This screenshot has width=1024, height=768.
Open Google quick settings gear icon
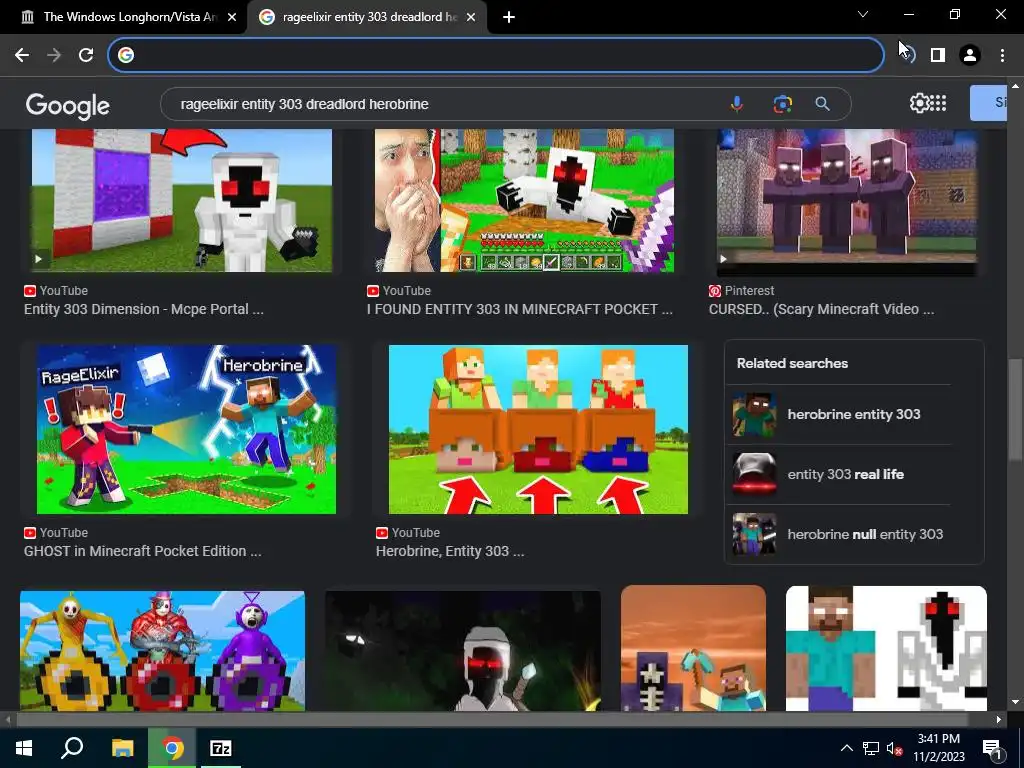point(919,103)
